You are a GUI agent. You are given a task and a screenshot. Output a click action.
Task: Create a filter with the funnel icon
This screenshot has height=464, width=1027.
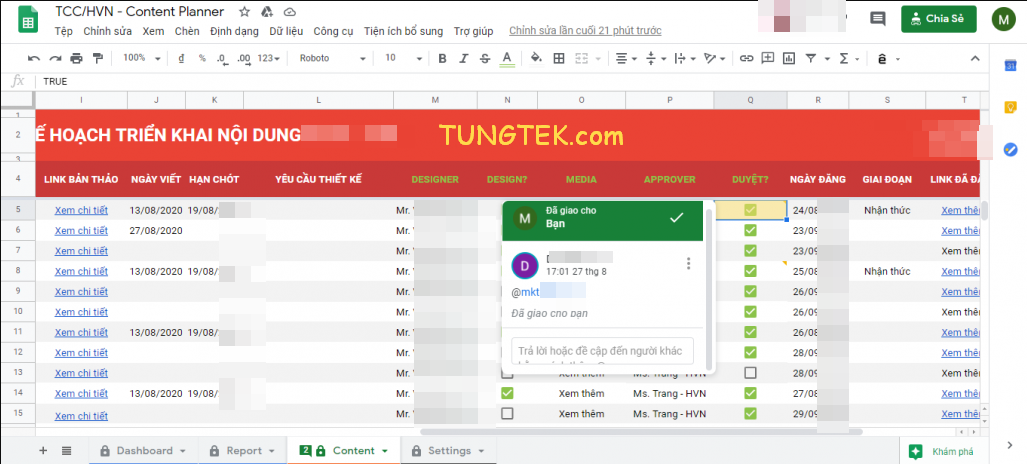point(811,58)
